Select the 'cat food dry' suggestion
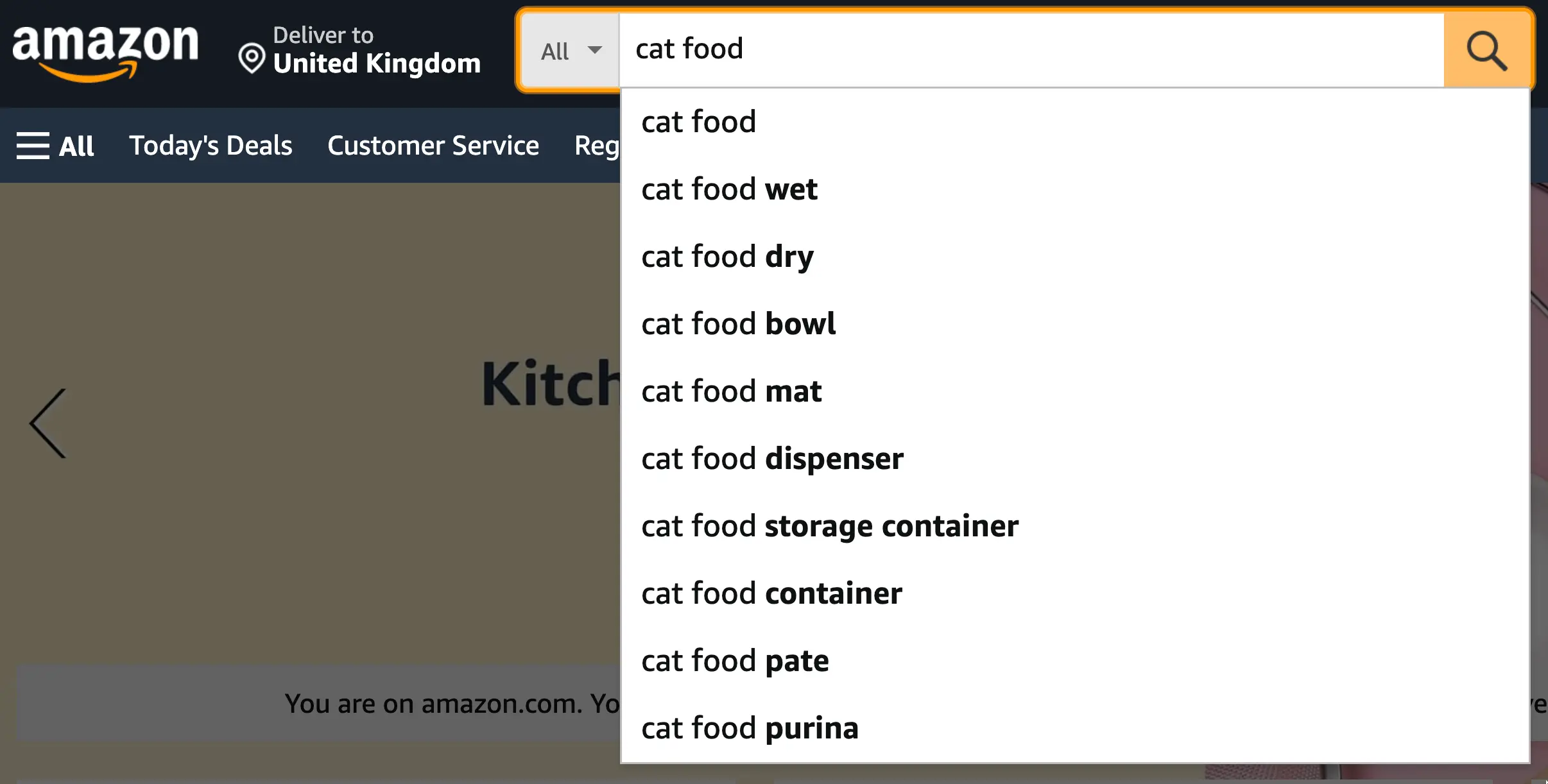This screenshot has height=784, width=1548. pyautogui.click(x=727, y=257)
